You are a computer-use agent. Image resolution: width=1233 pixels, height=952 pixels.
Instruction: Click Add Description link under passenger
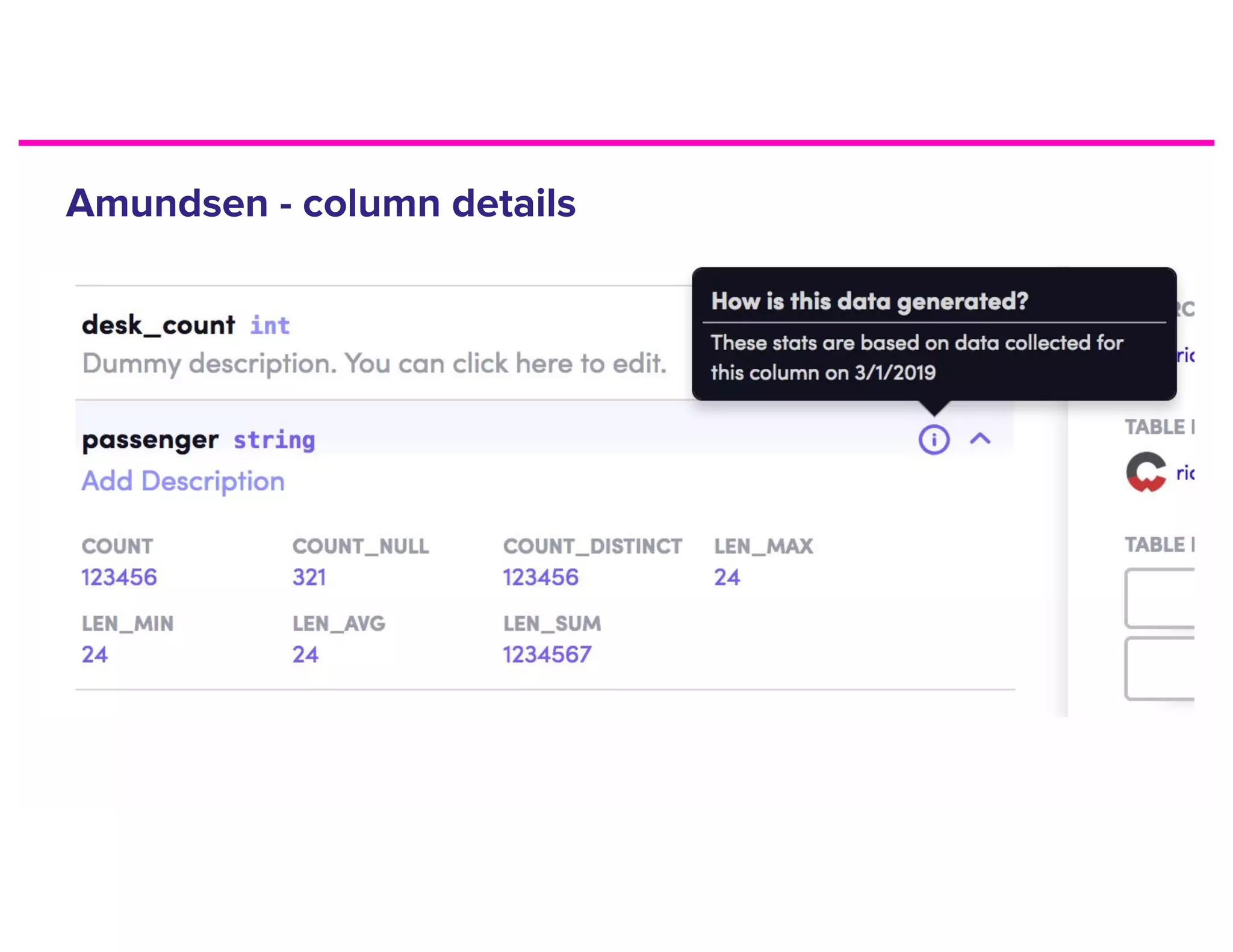coord(183,481)
